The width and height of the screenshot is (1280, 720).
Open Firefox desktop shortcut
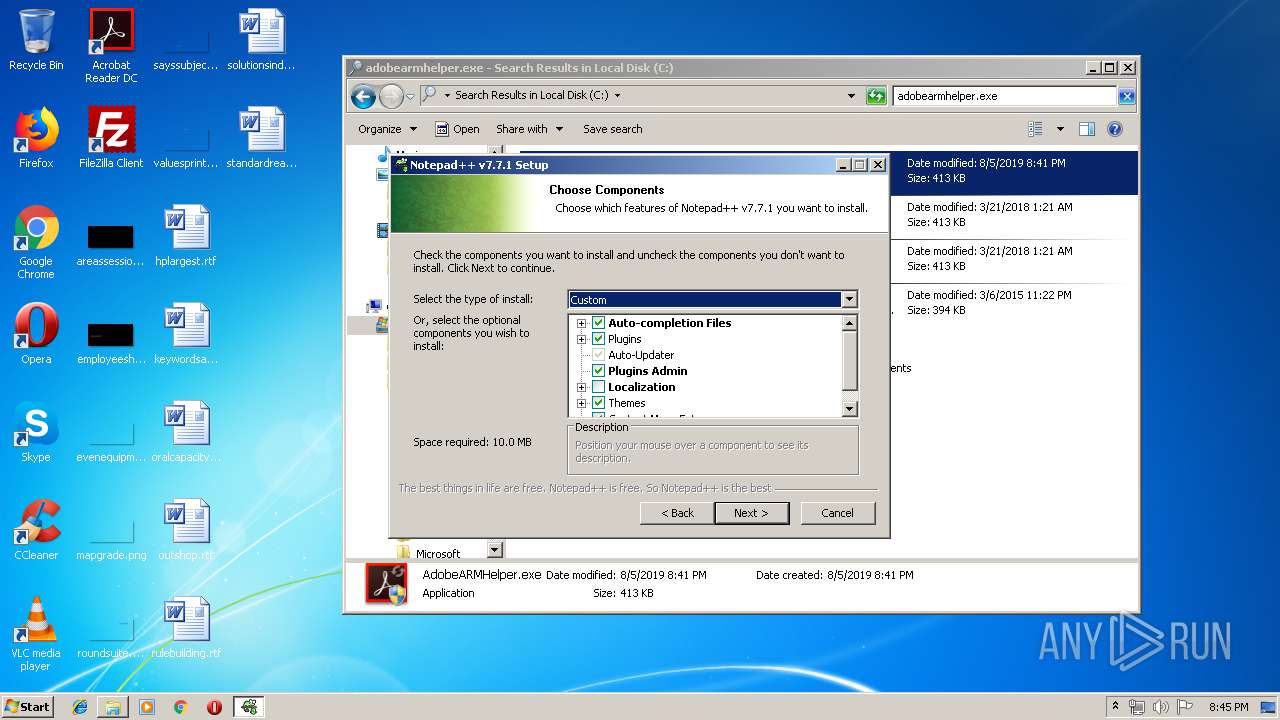pyautogui.click(x=36, y=138)
